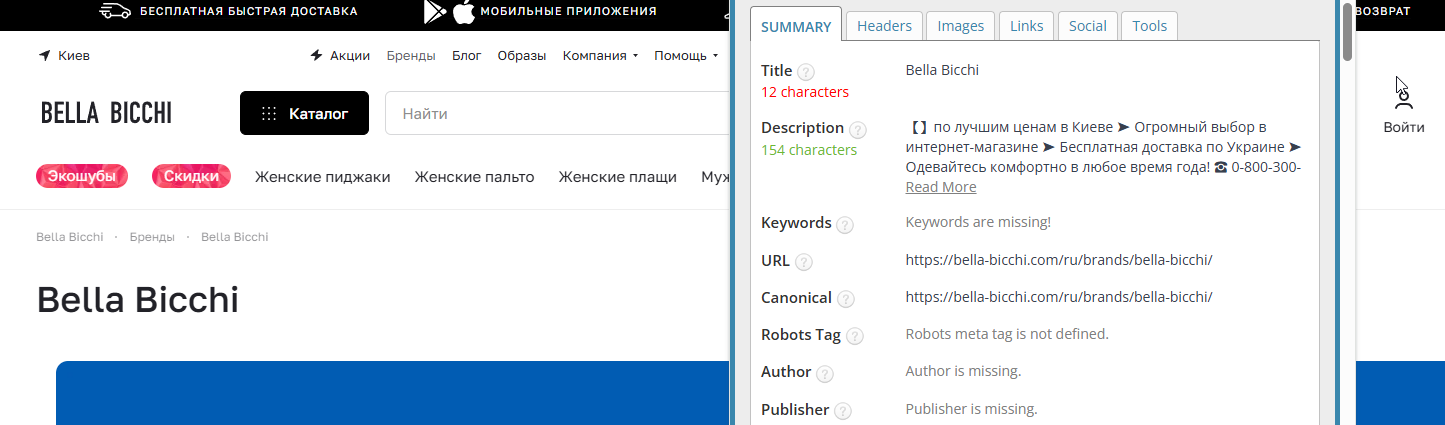Click the Скидки pink tag
This screenshot has width=1445, height=425.
click(192, 177)
